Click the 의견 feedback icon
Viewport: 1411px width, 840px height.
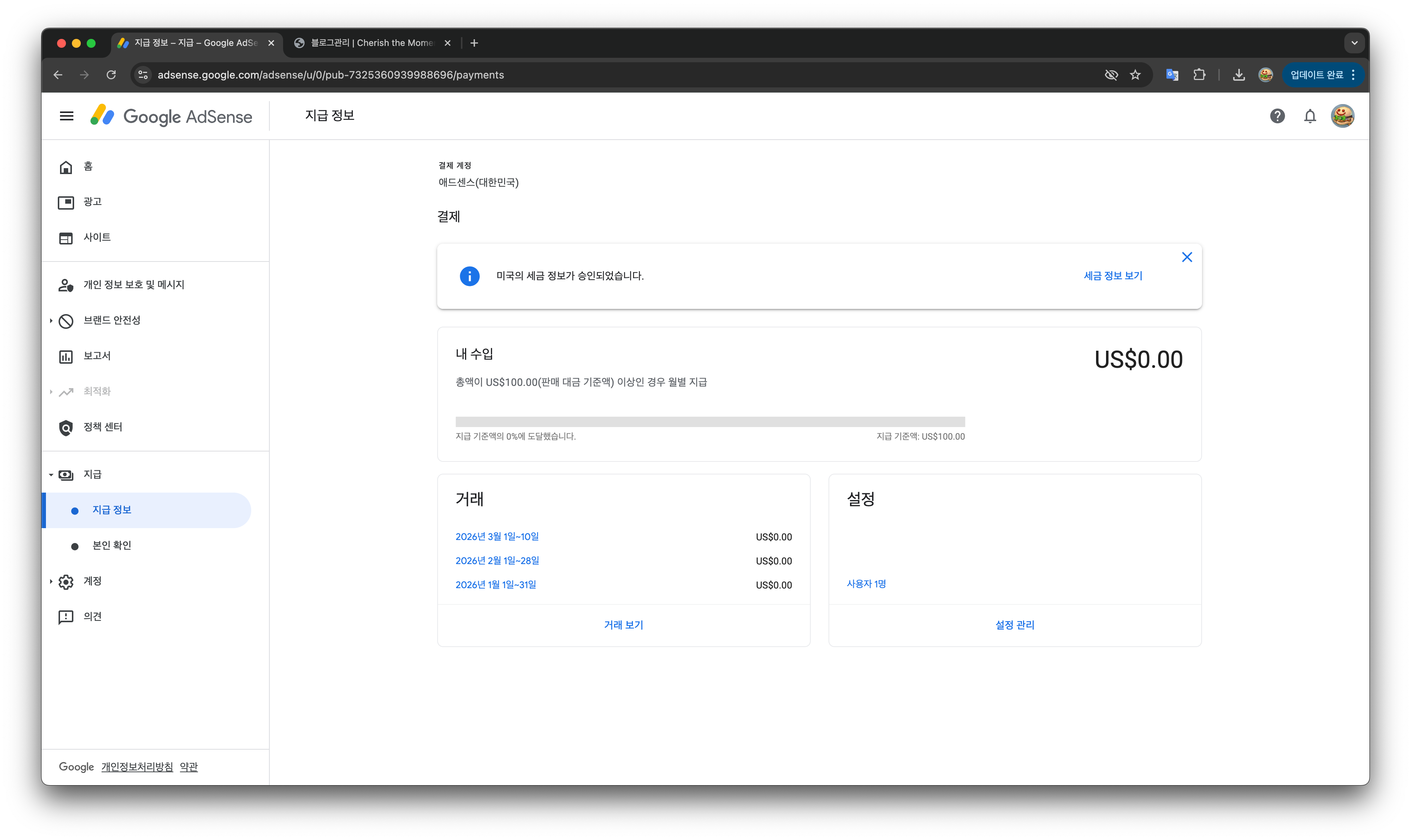[66, 617]
